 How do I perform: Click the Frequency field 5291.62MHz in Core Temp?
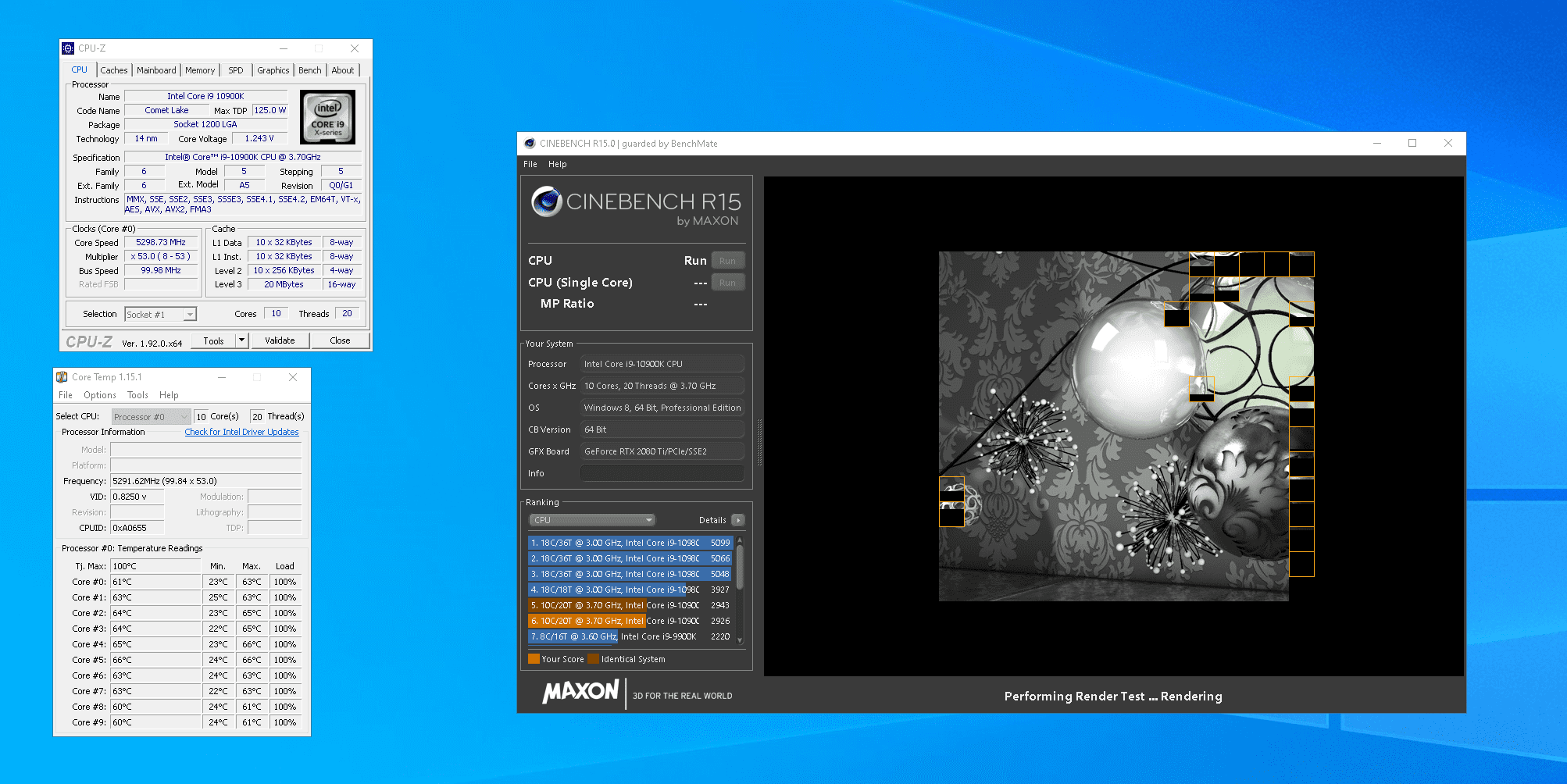click(206, 481)
